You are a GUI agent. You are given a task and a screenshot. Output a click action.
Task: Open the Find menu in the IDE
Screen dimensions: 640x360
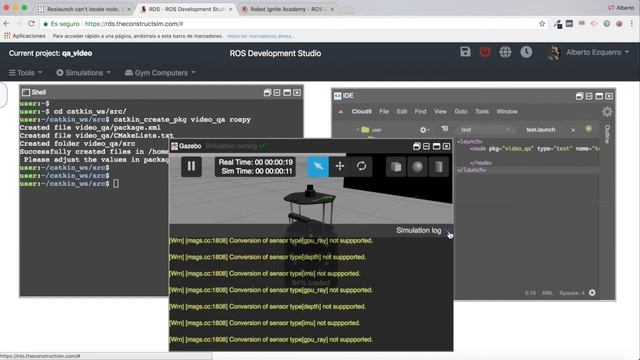click(x=420, y=111)
